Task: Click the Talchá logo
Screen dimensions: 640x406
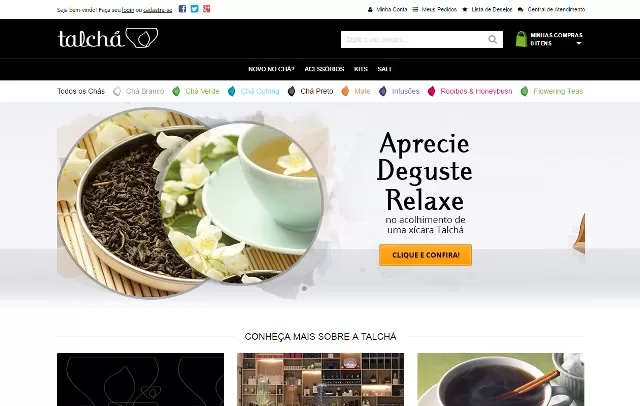Action: pos(108,38)
